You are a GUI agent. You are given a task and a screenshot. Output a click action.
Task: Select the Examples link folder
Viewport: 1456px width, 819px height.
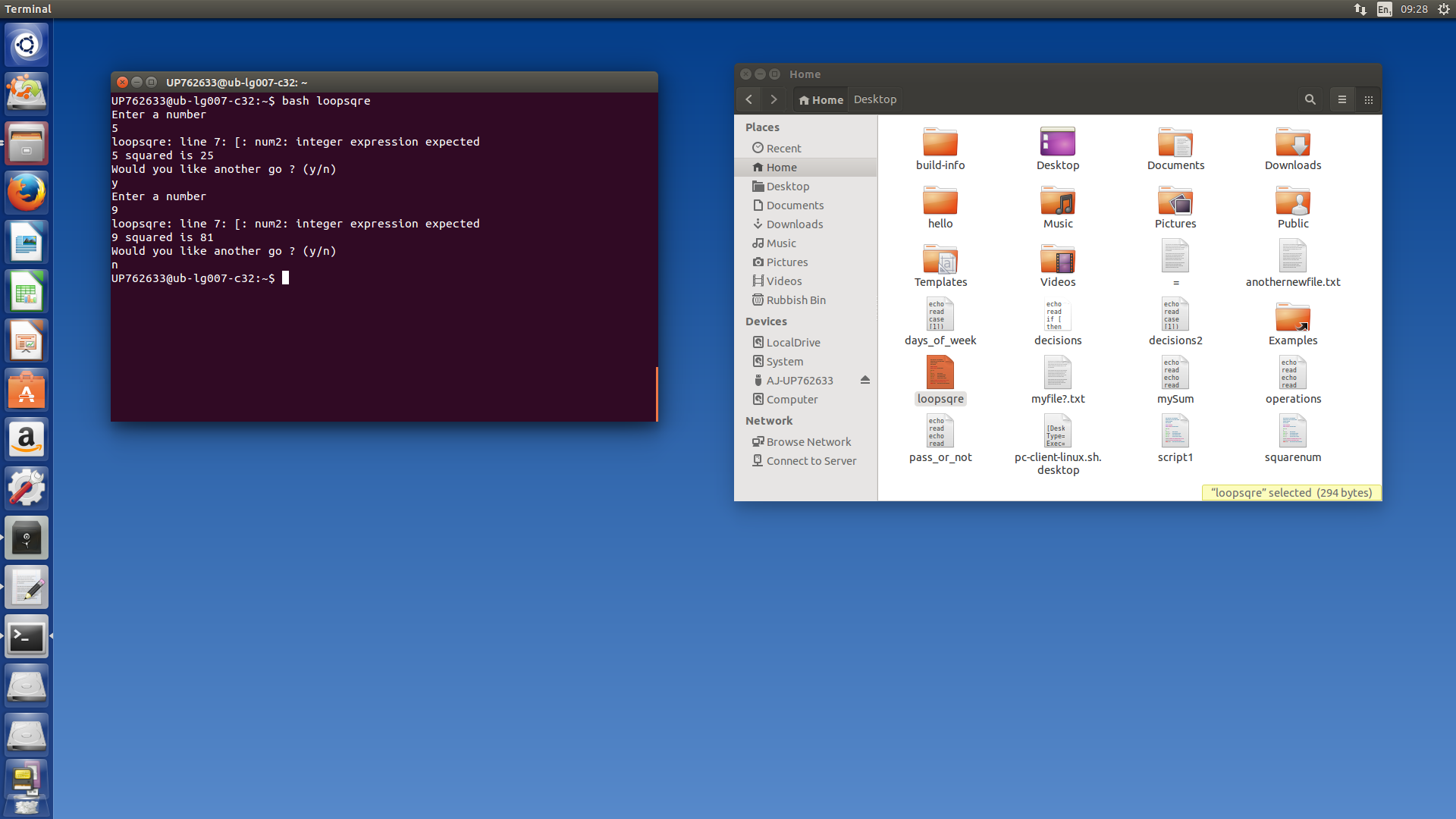[1293, 324]
